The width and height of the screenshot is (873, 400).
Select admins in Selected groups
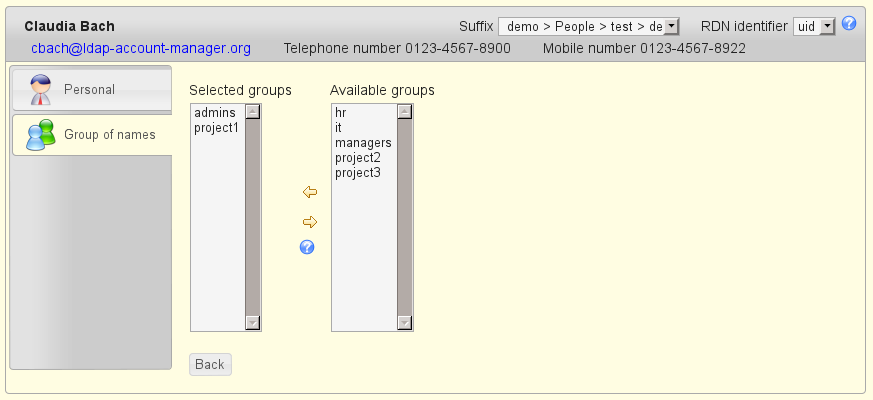[215, 113]
